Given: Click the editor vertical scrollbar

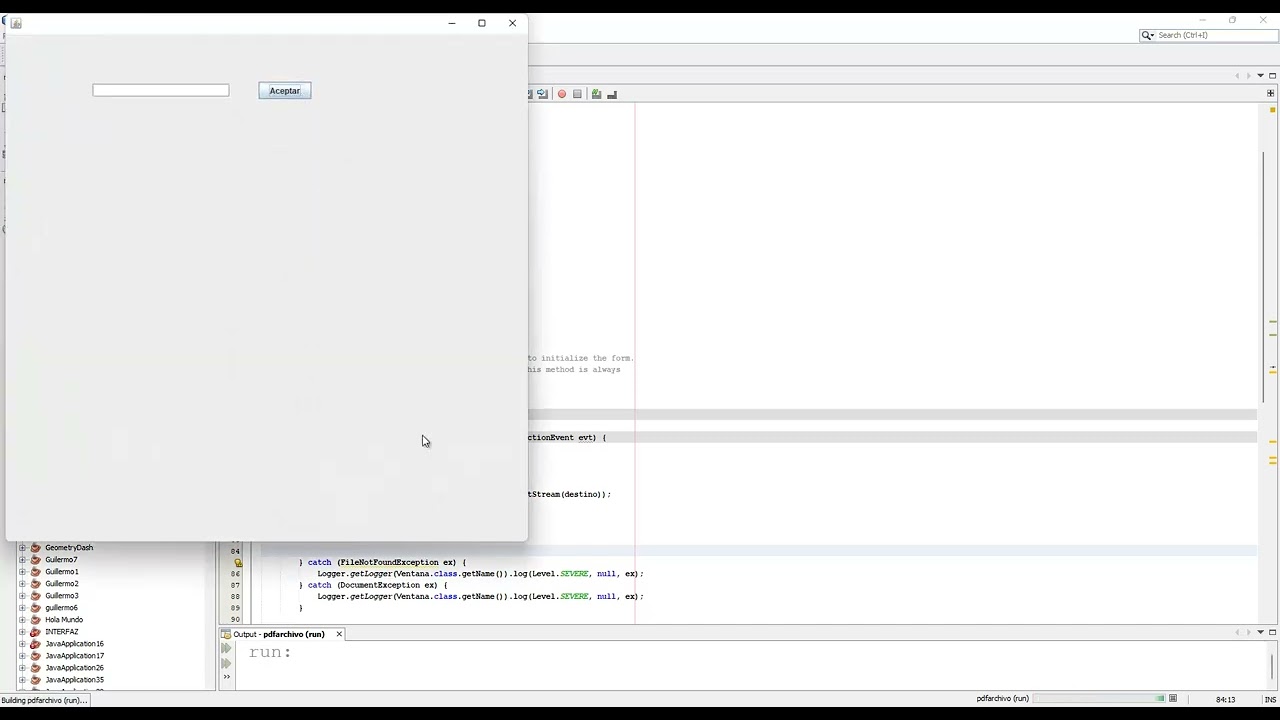Looking at the screenshot, I should point(1262,276).
